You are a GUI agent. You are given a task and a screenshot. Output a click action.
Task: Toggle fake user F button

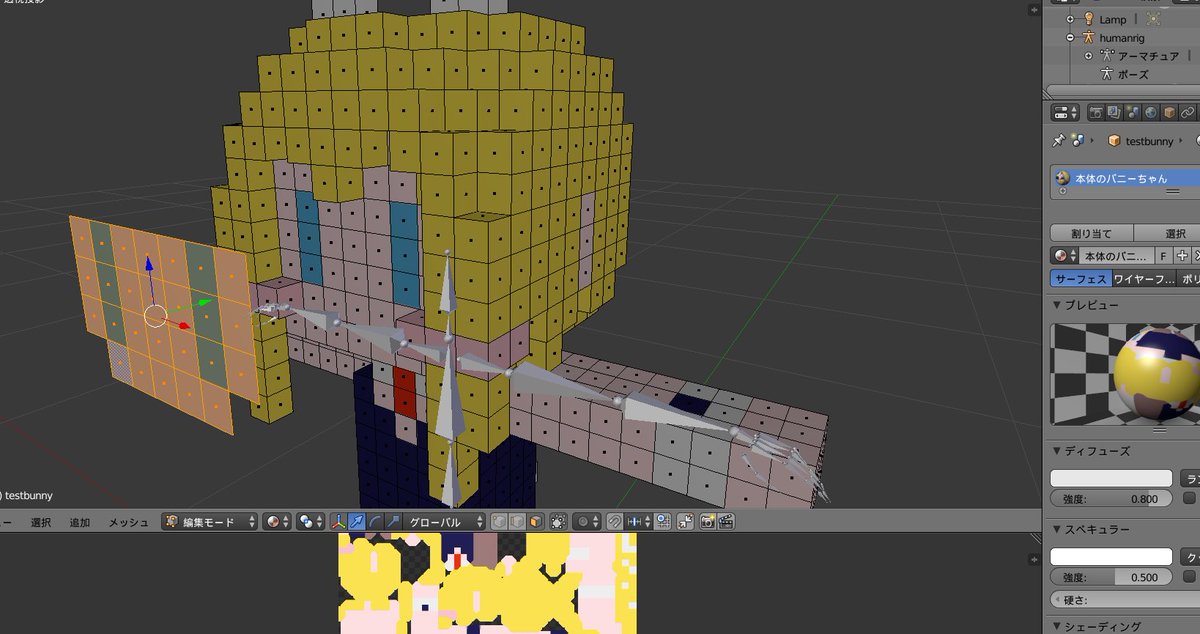point(1164,255)
